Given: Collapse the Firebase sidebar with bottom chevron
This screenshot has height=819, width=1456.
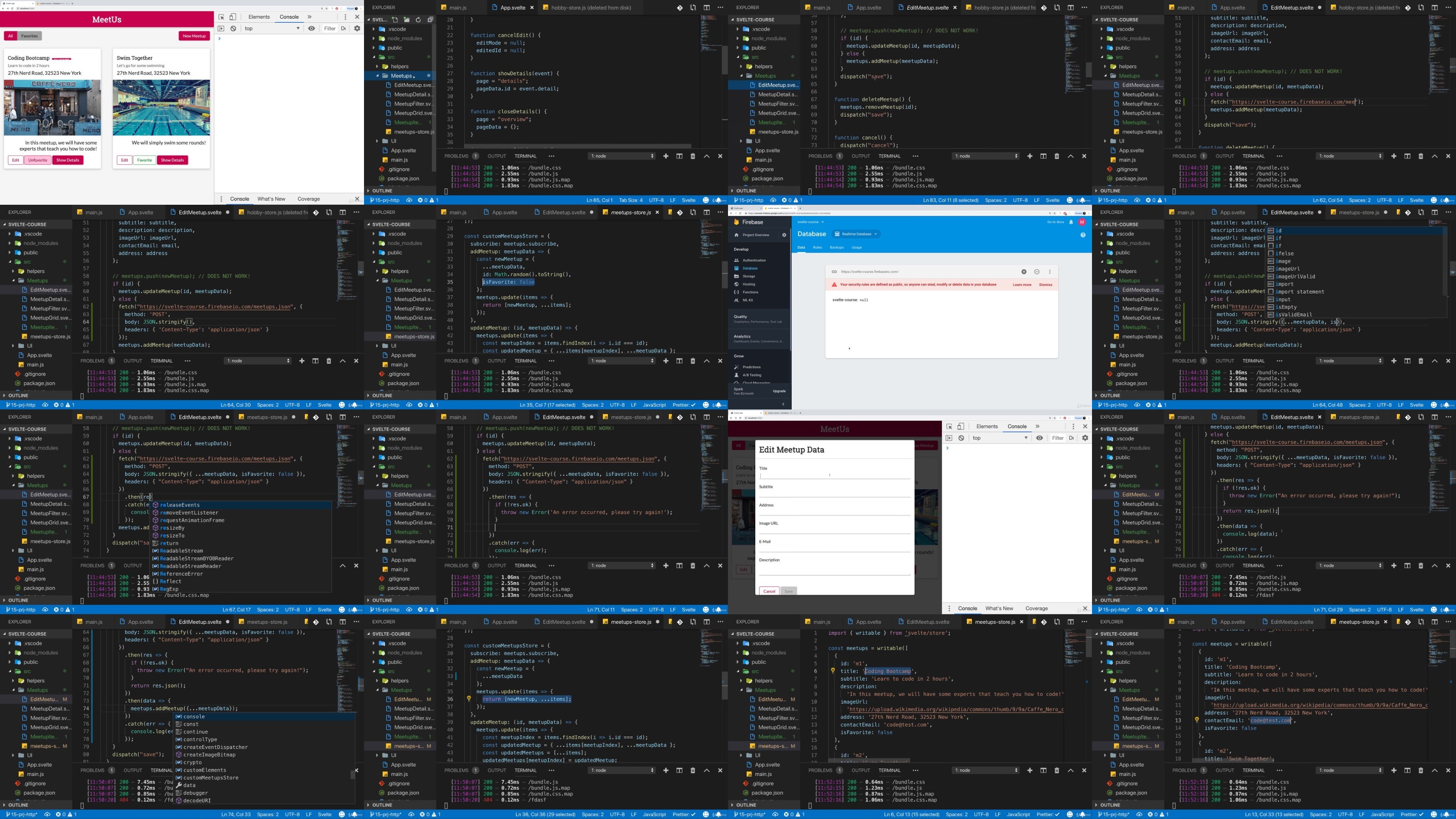Looking at the screenshot, I should (783, 404).
